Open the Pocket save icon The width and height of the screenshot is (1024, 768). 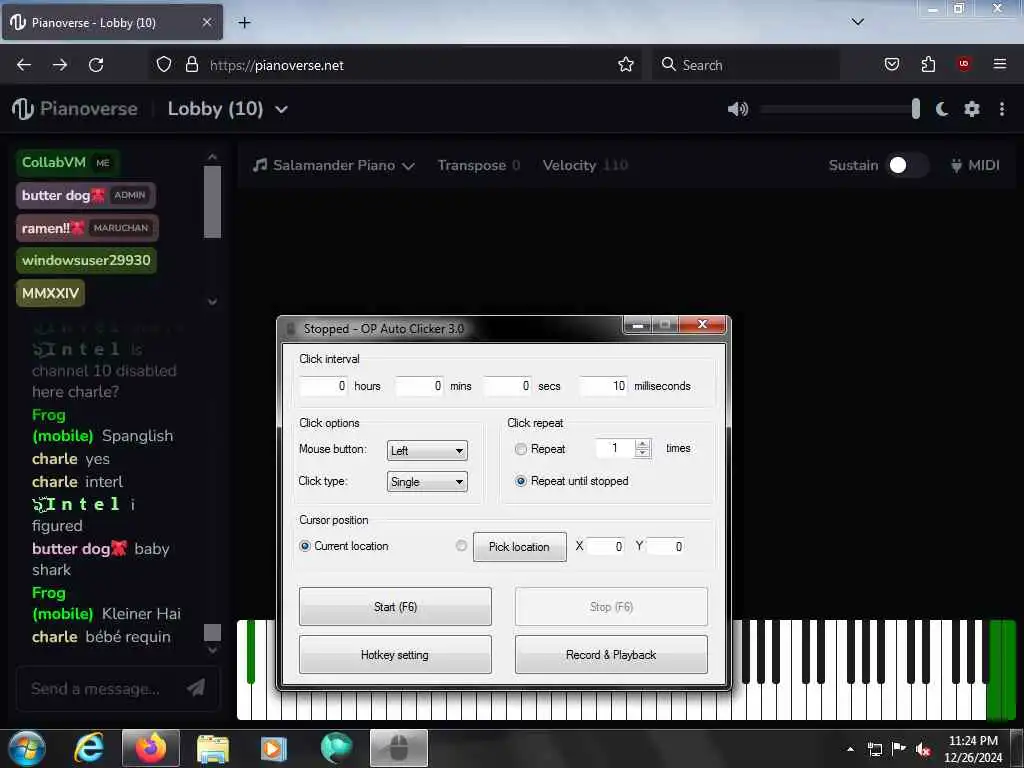pos(891,64)
